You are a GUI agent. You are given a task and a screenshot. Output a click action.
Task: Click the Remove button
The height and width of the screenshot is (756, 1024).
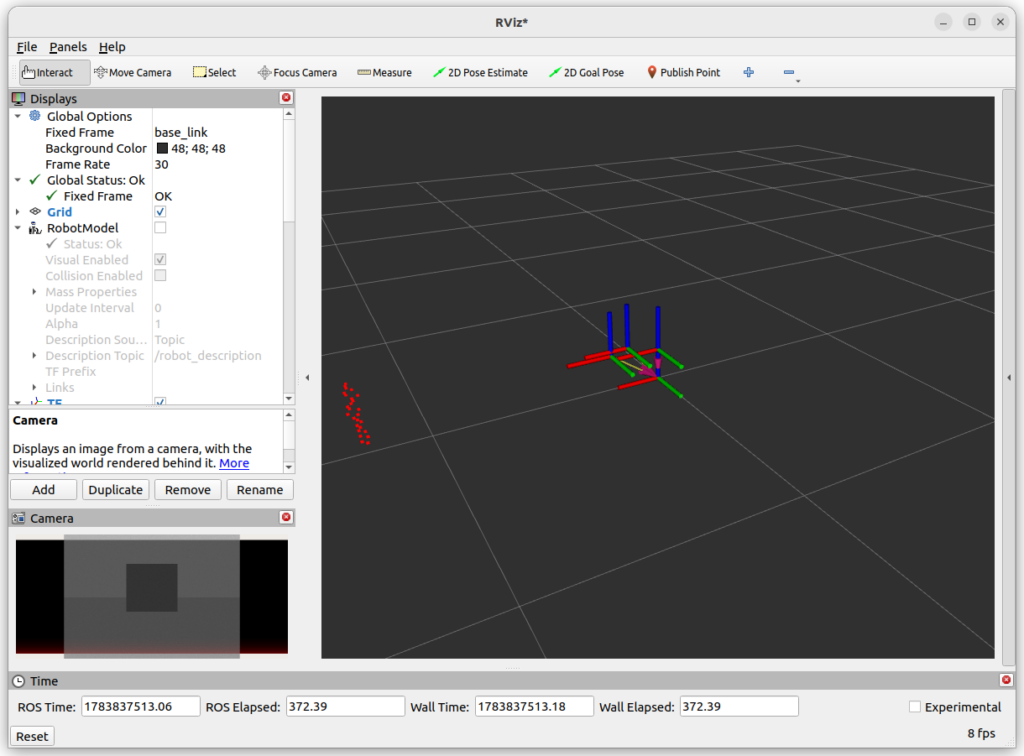(187, 490)
